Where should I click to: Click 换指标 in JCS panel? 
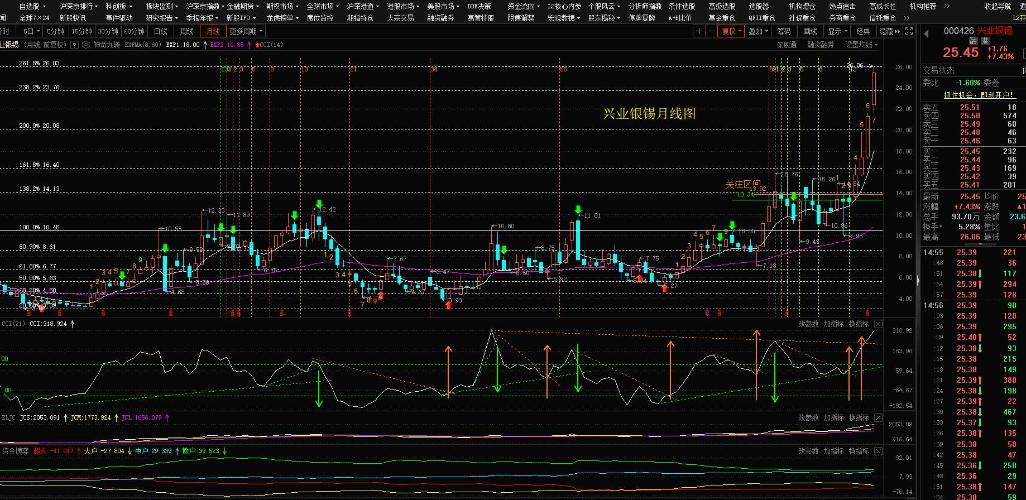pyautogui.click(x=858, y=417)
